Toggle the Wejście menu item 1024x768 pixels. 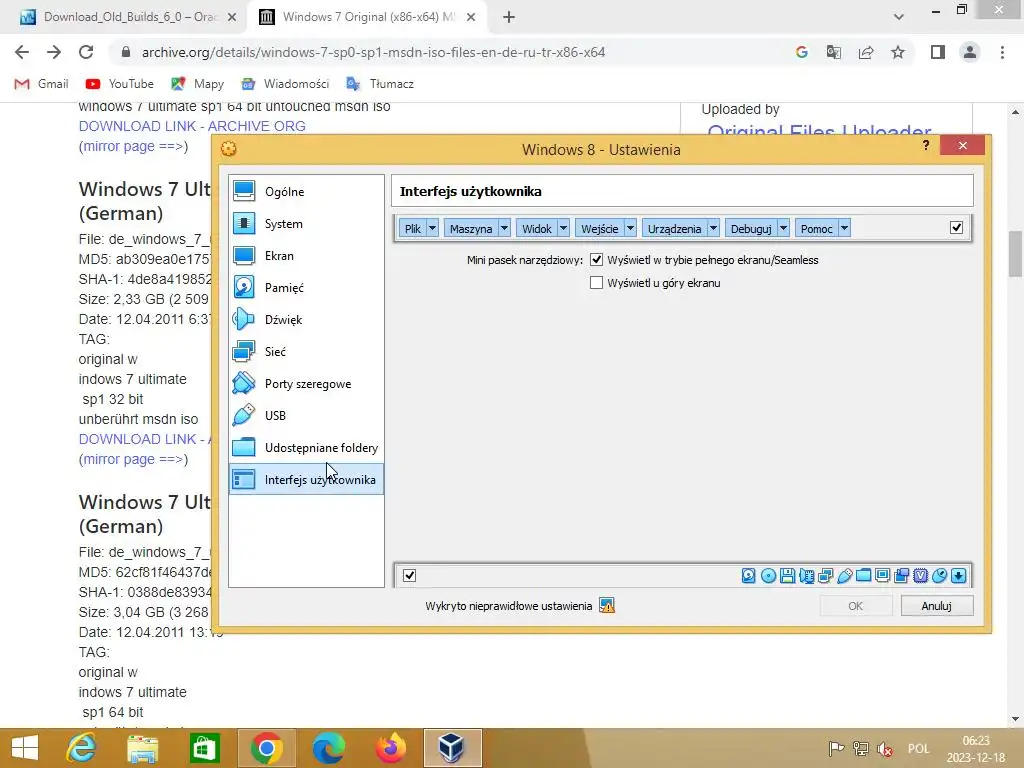[600, 229]
